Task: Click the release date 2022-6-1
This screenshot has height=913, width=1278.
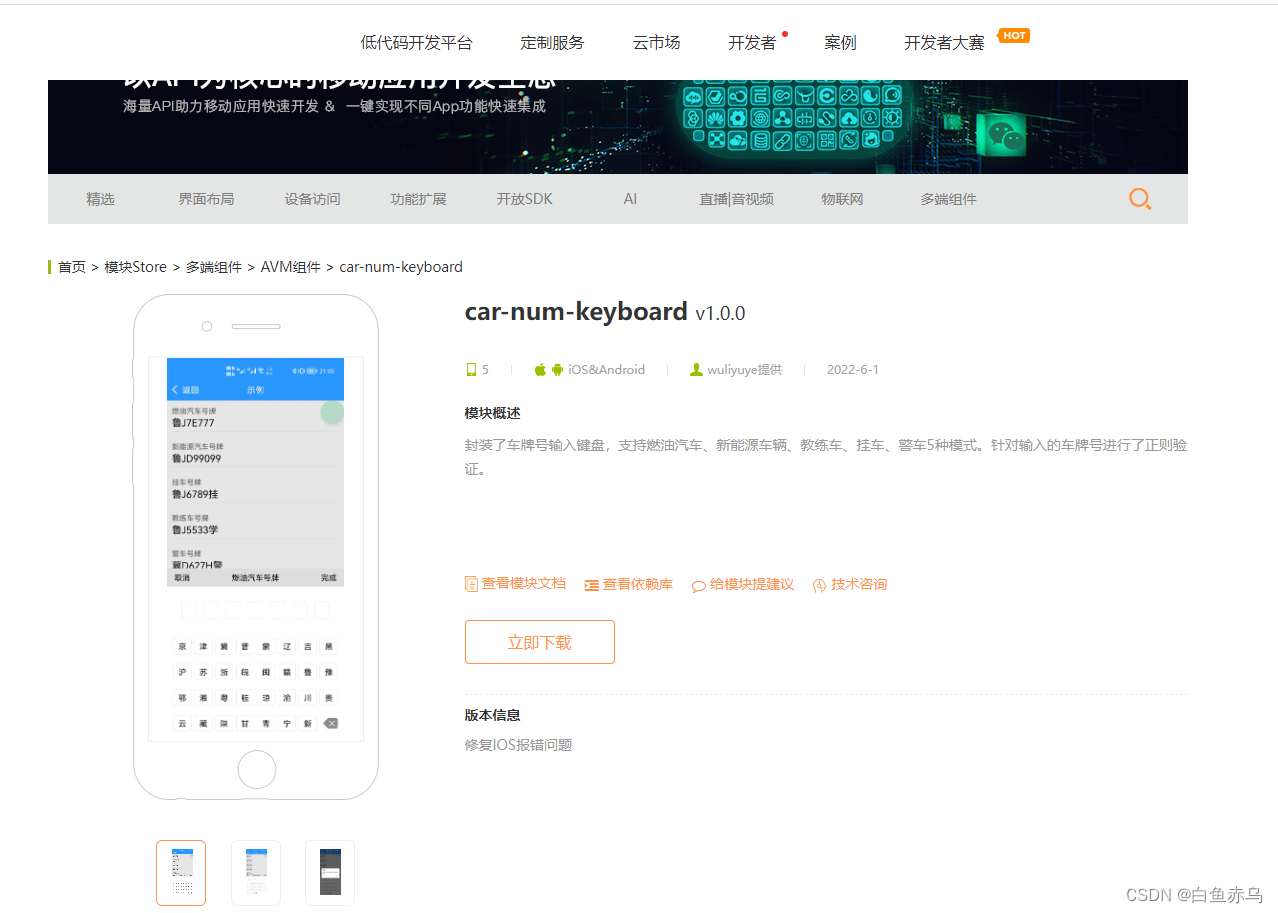Action: [x=853, y=370]
